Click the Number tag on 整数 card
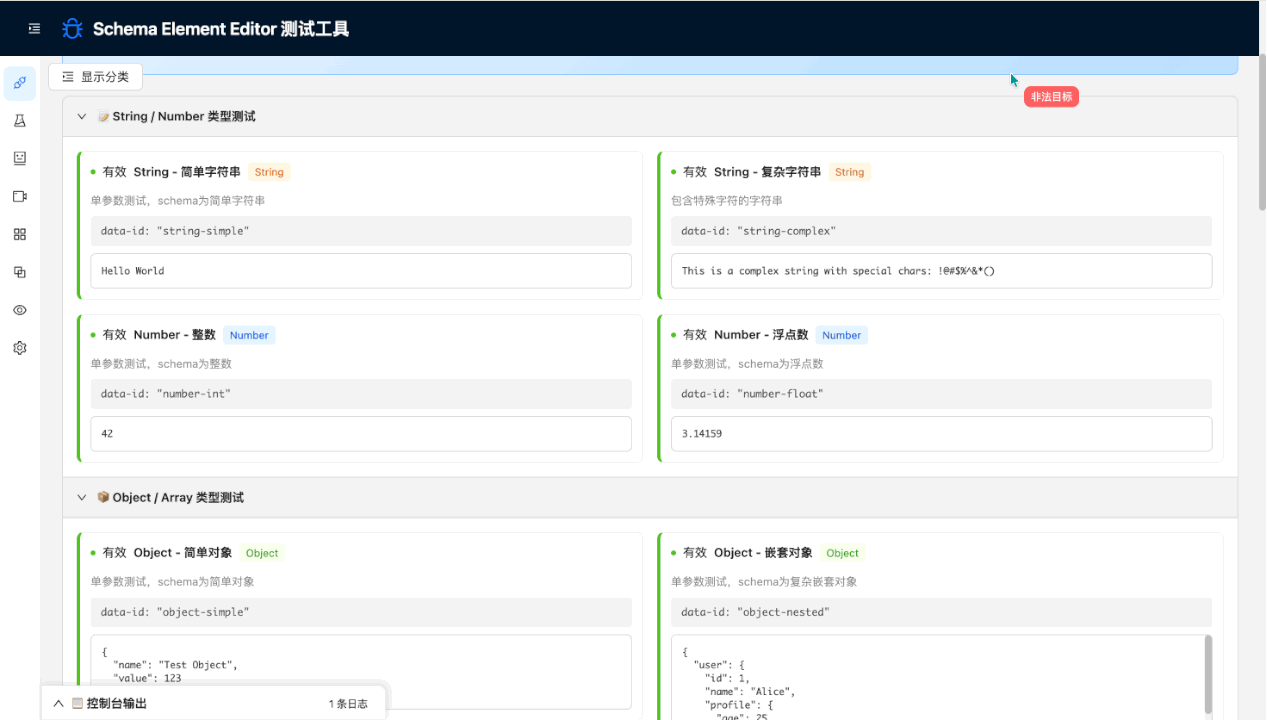This screenshot has height=720, width=1267. click(x=249, y=336)
